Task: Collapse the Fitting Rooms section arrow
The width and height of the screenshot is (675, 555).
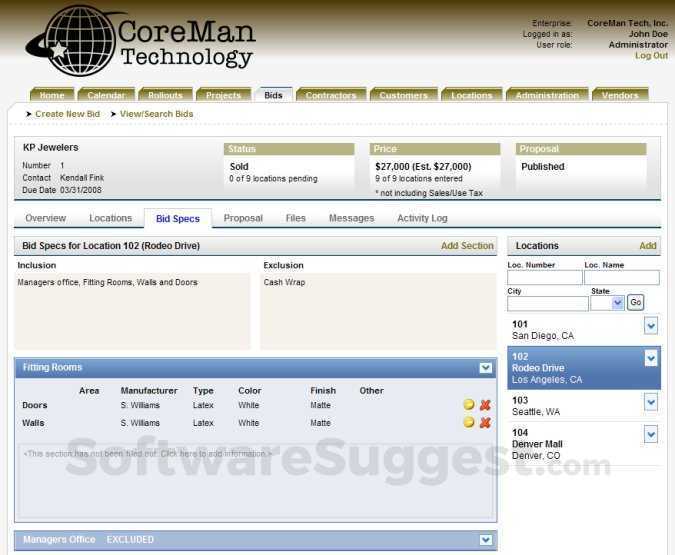Action: [486, 368]
